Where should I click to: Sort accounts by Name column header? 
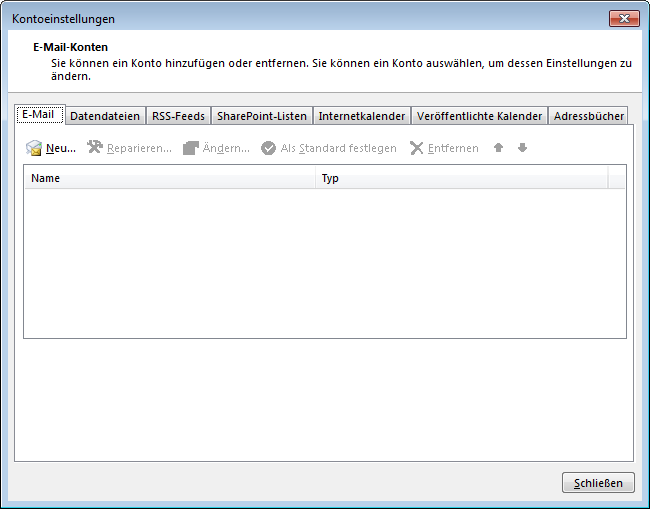[x=170, y=178]
